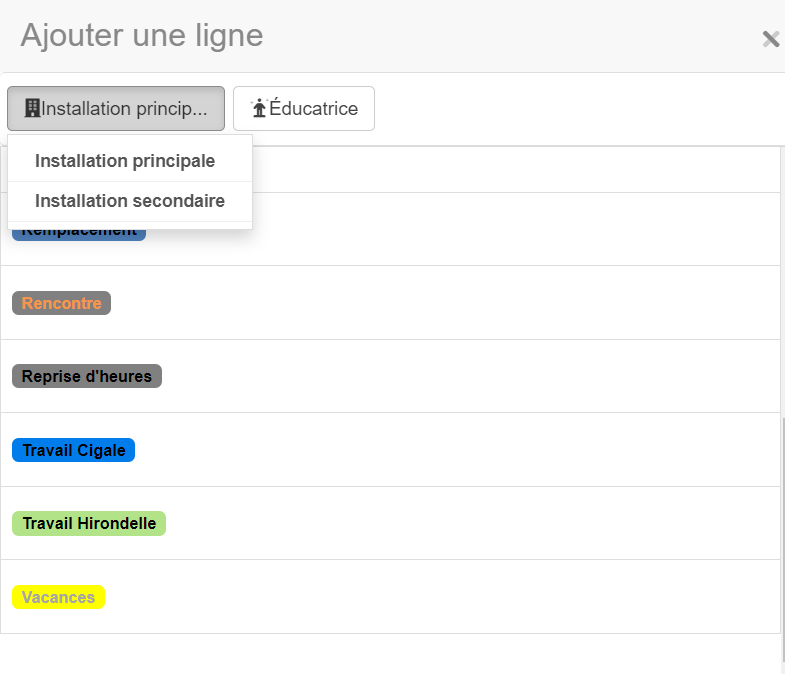The image size is (785, 674).
Task: Click the Ajouter une ligne title text
Action: point(142,36)
